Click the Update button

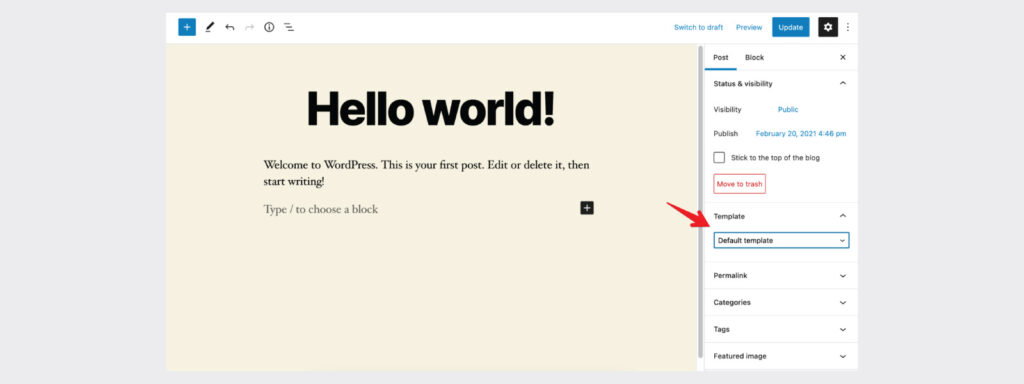point(790,27)
